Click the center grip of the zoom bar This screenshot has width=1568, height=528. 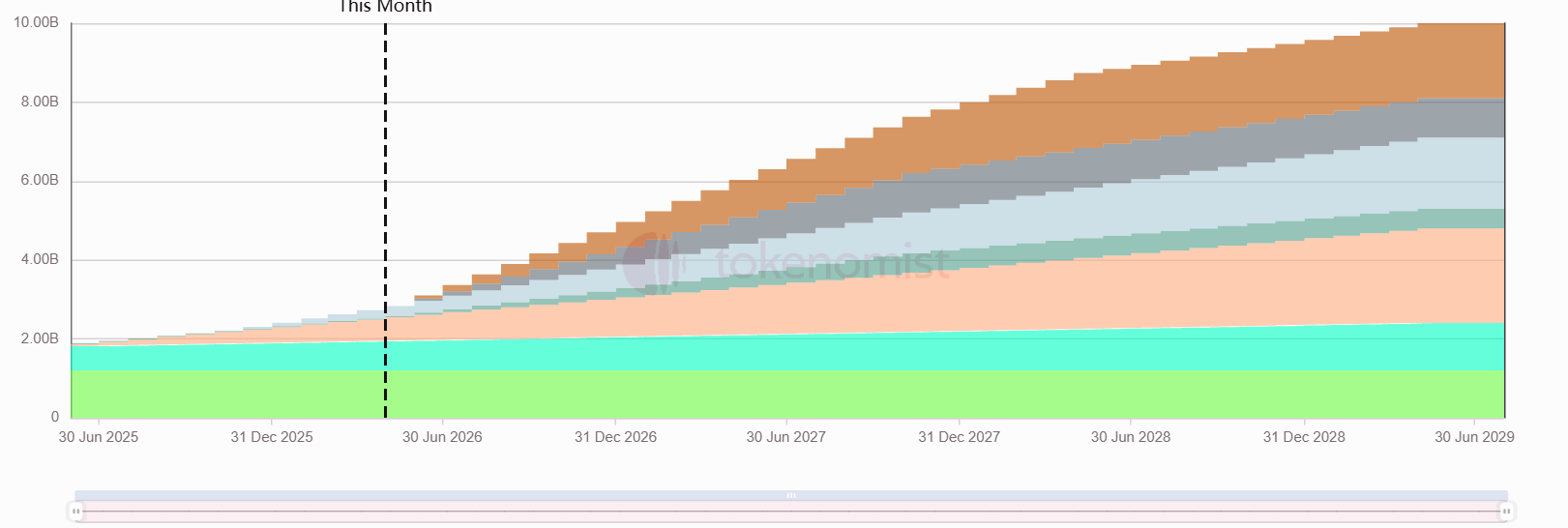[791, 495]
